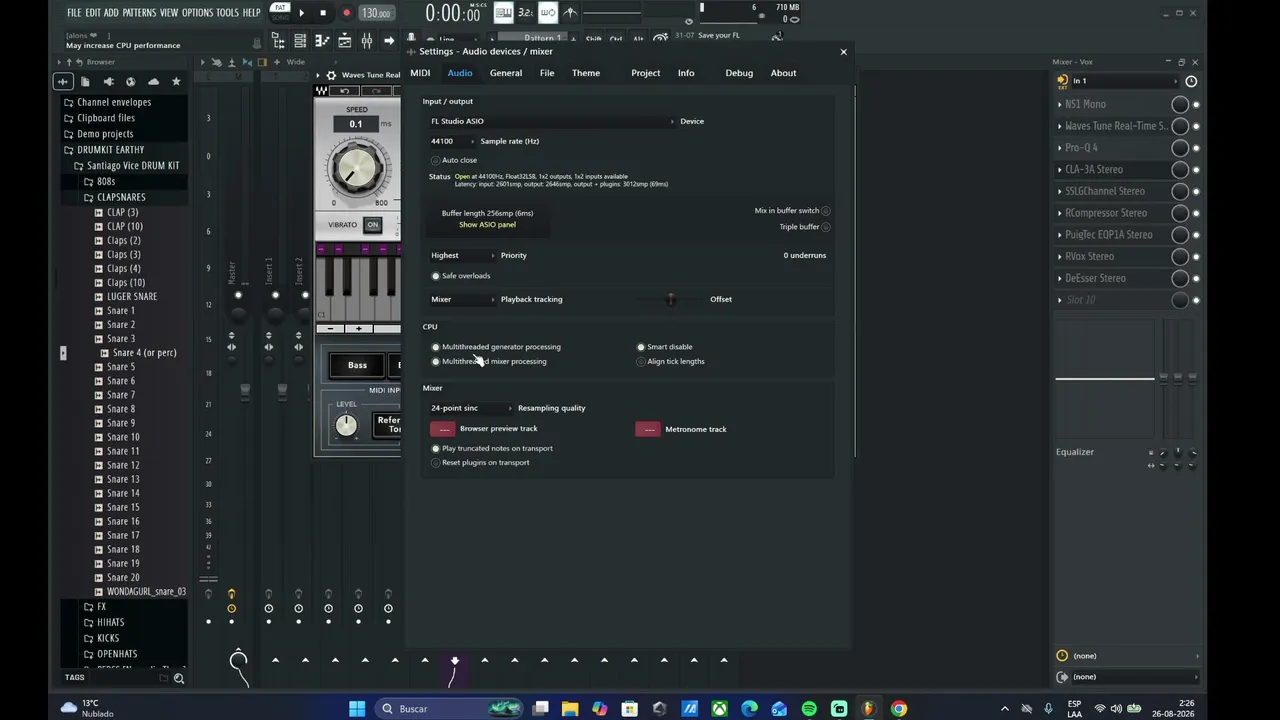Click the mixer latency clock icon
This screenshot has width=1280, height=720.
(x=1191, y=81)
